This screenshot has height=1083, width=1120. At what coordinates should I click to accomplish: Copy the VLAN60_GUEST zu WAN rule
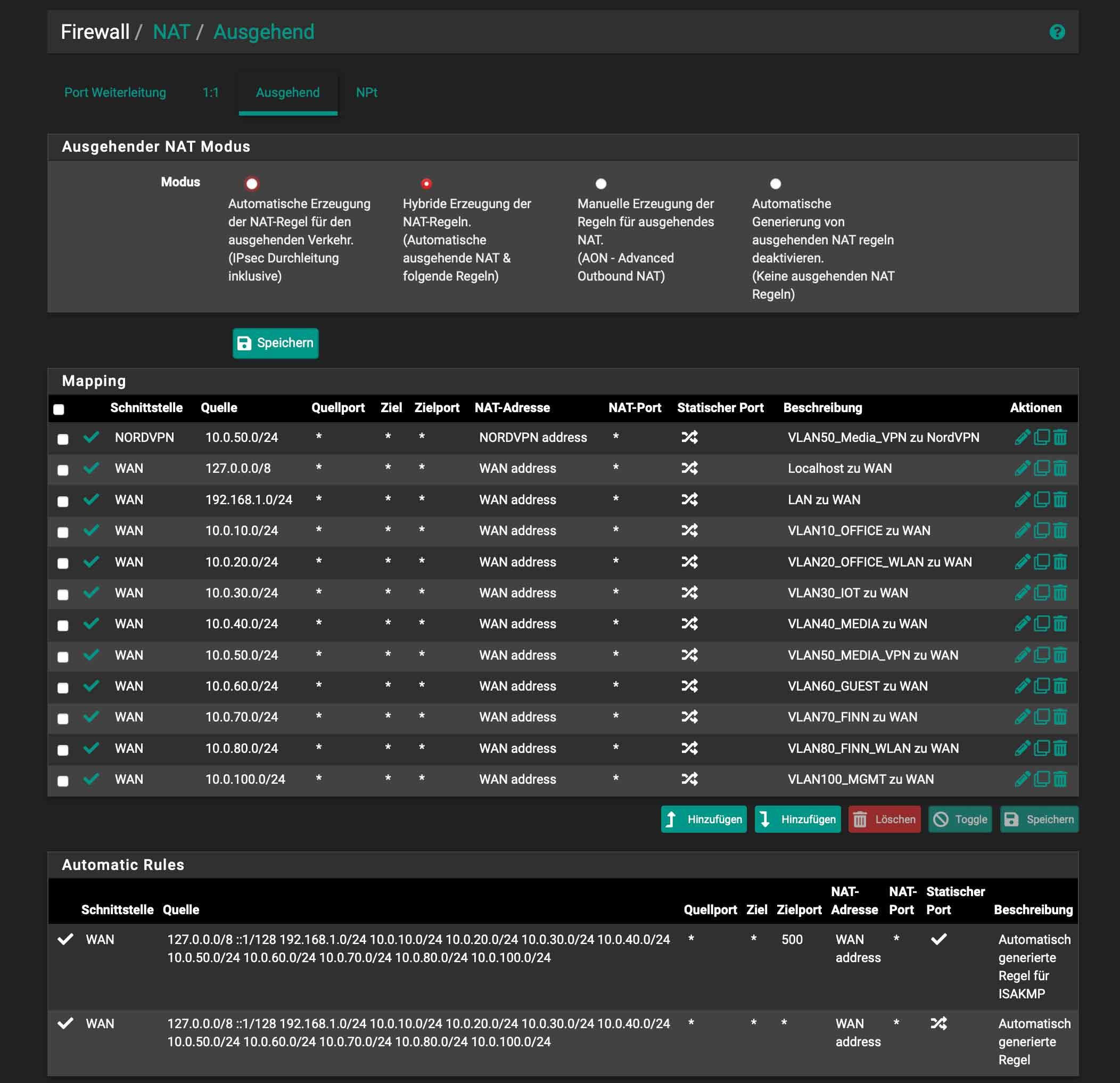point(1042,686)
